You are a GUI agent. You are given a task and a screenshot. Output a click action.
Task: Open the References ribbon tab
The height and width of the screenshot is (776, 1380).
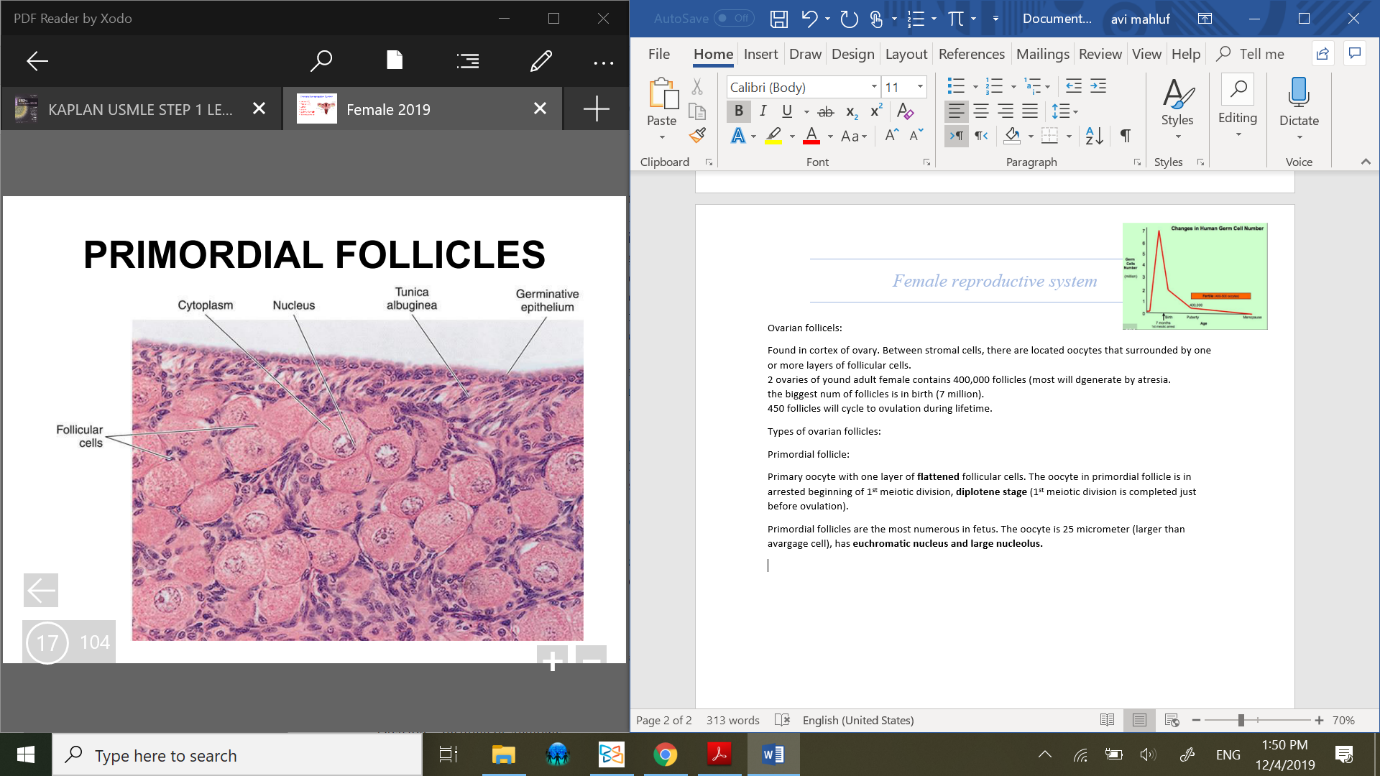(971, 54)
